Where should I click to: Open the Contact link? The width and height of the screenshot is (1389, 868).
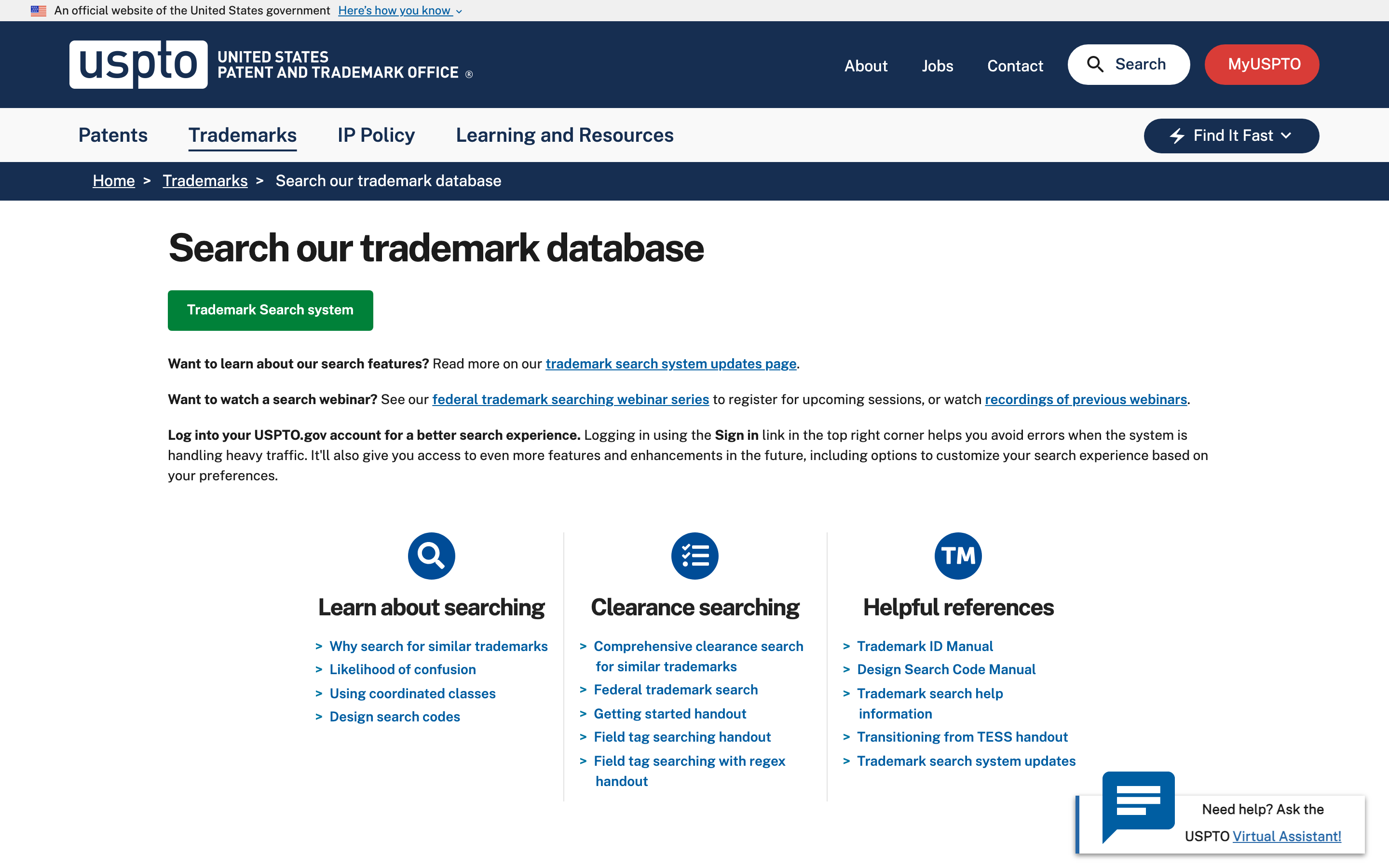(1015, 66)
